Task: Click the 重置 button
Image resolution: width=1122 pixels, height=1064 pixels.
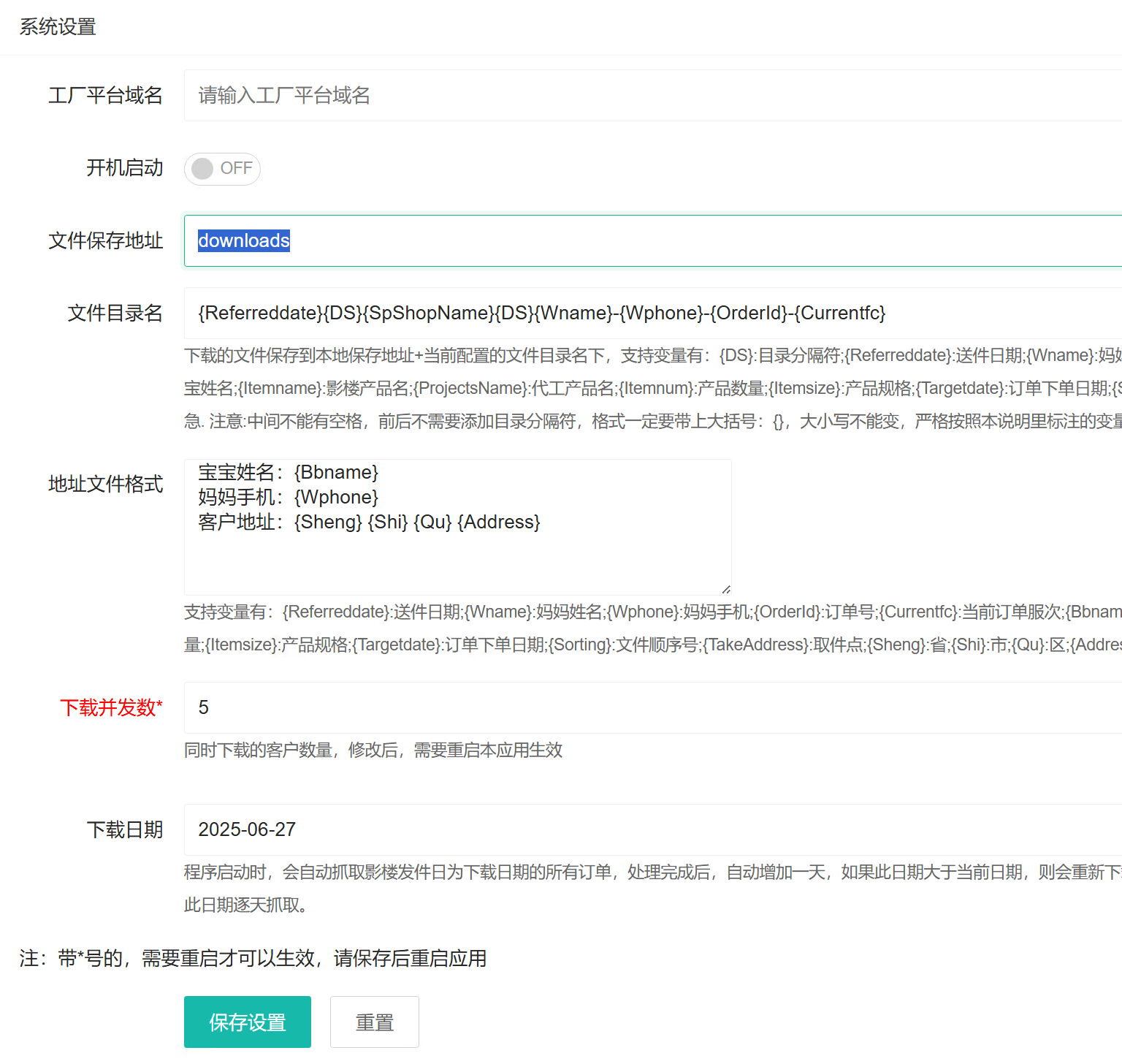Action: (374, 1022)
